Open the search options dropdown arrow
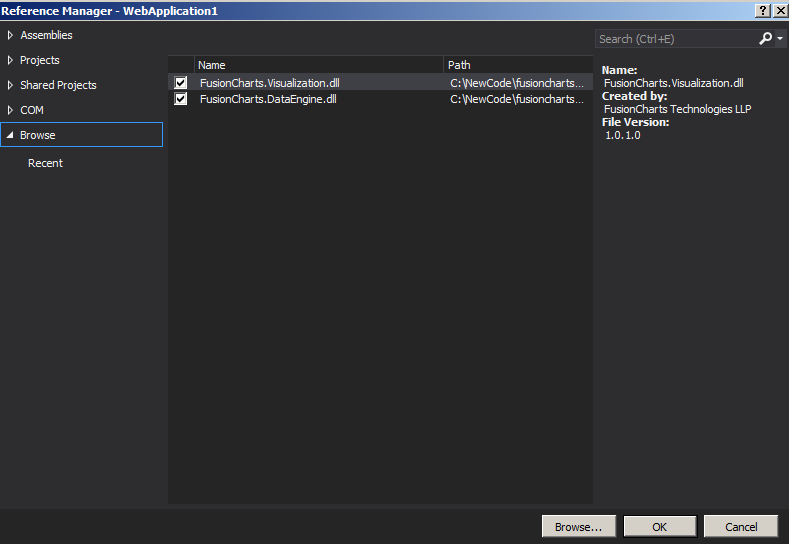The height and width of the screenshot is (544, 789). (x=780, y=39)
